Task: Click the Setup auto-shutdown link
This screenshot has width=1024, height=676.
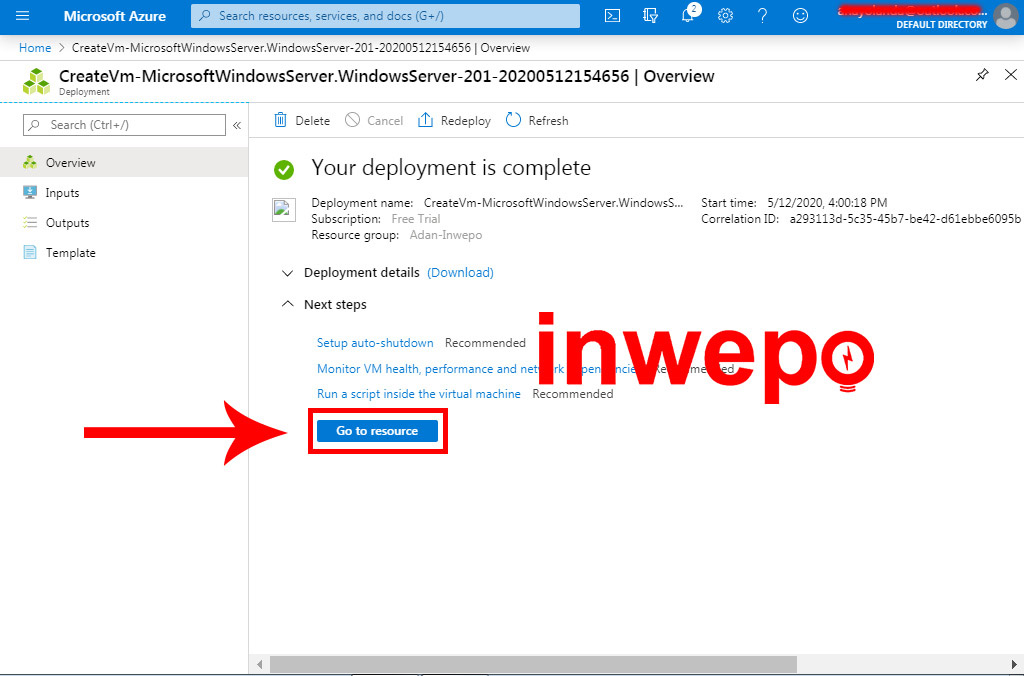Action: pyautogui.click(x=375, y=343)
